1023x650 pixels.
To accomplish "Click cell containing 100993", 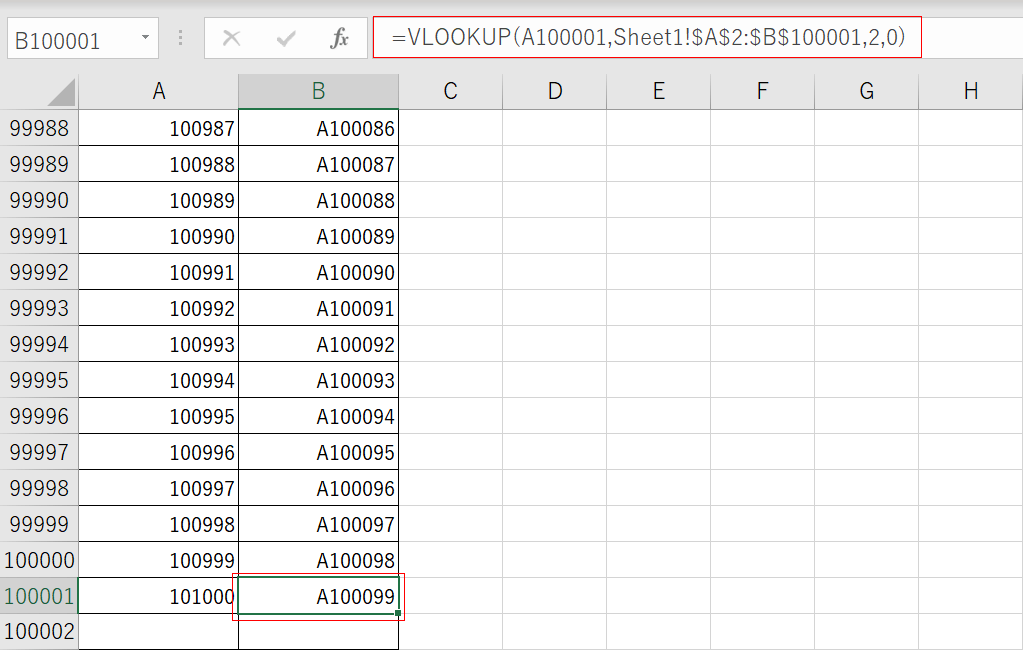I will pos(159,344).
